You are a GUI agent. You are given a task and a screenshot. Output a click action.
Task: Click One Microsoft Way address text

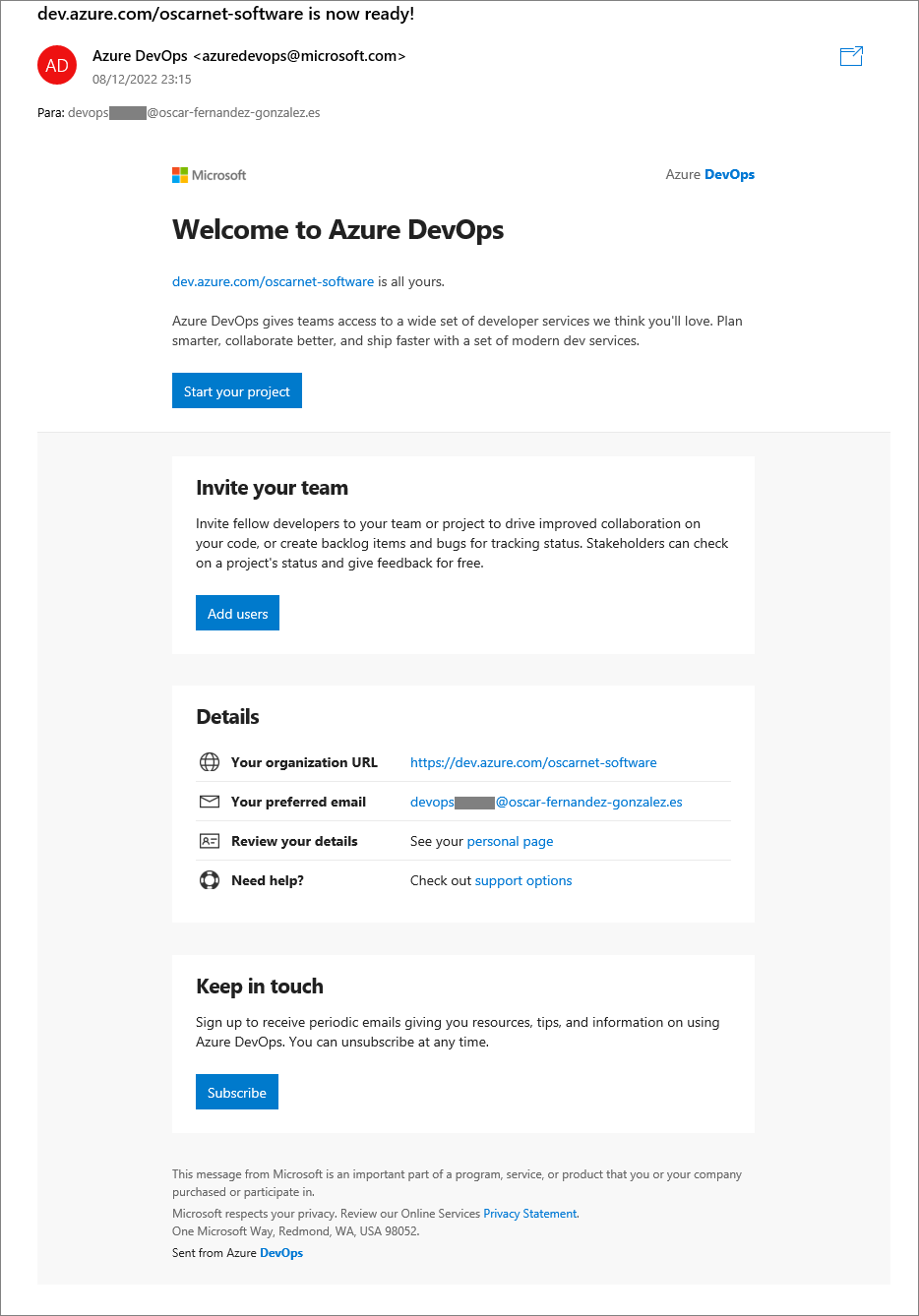(295, 1231)
